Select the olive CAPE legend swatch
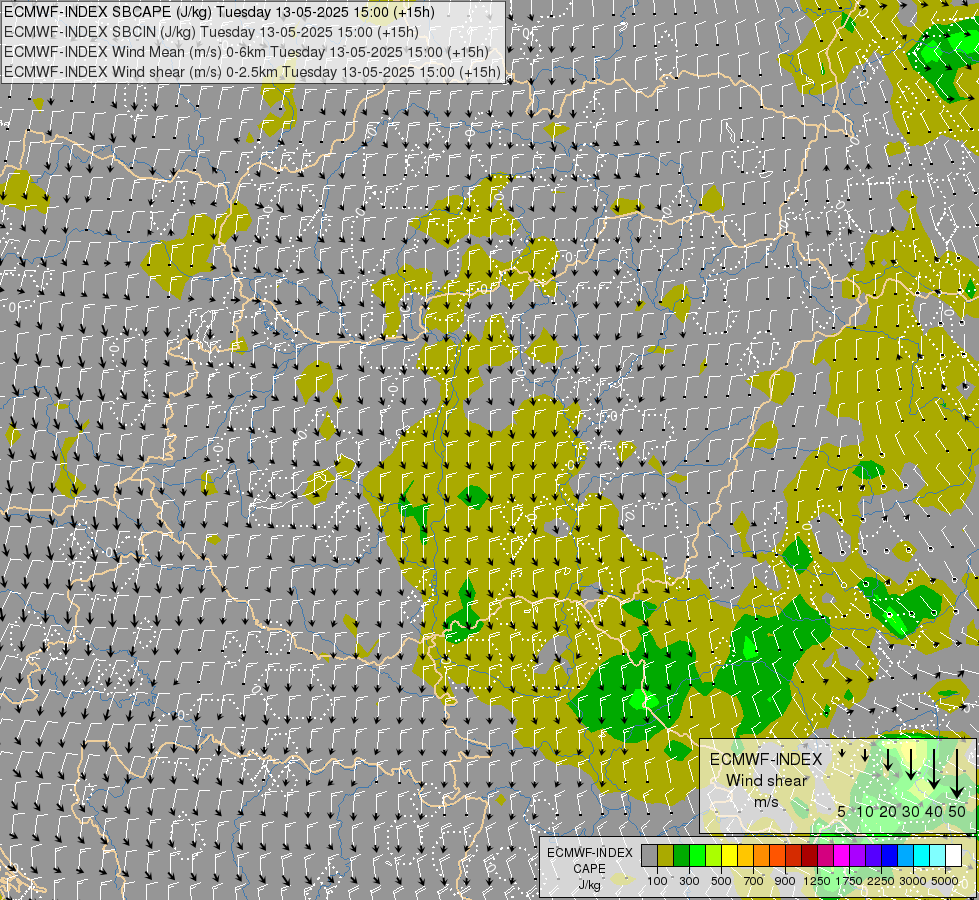Viewport: 979px width, 900px height. tap(666, 855)
